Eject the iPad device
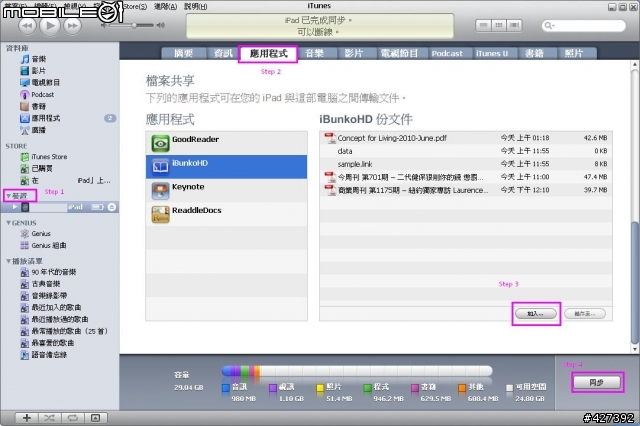 (111, 207)
